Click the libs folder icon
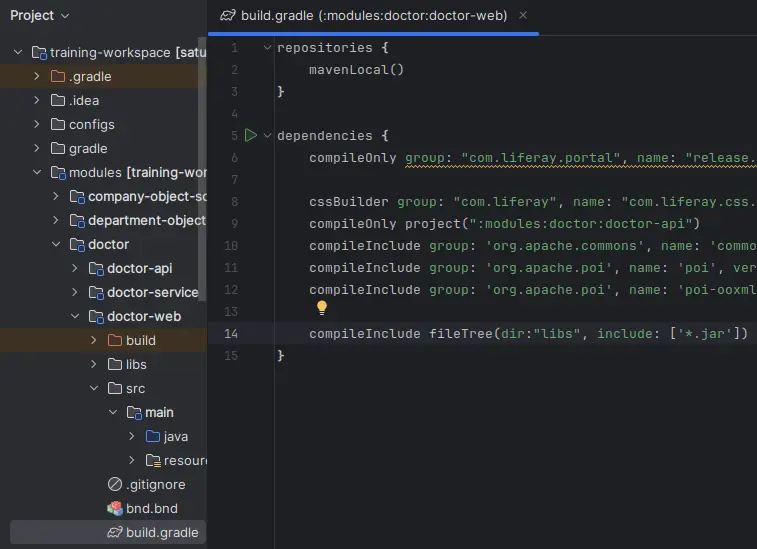Viewport: 757px width, 549px height. tap(115, 364)
